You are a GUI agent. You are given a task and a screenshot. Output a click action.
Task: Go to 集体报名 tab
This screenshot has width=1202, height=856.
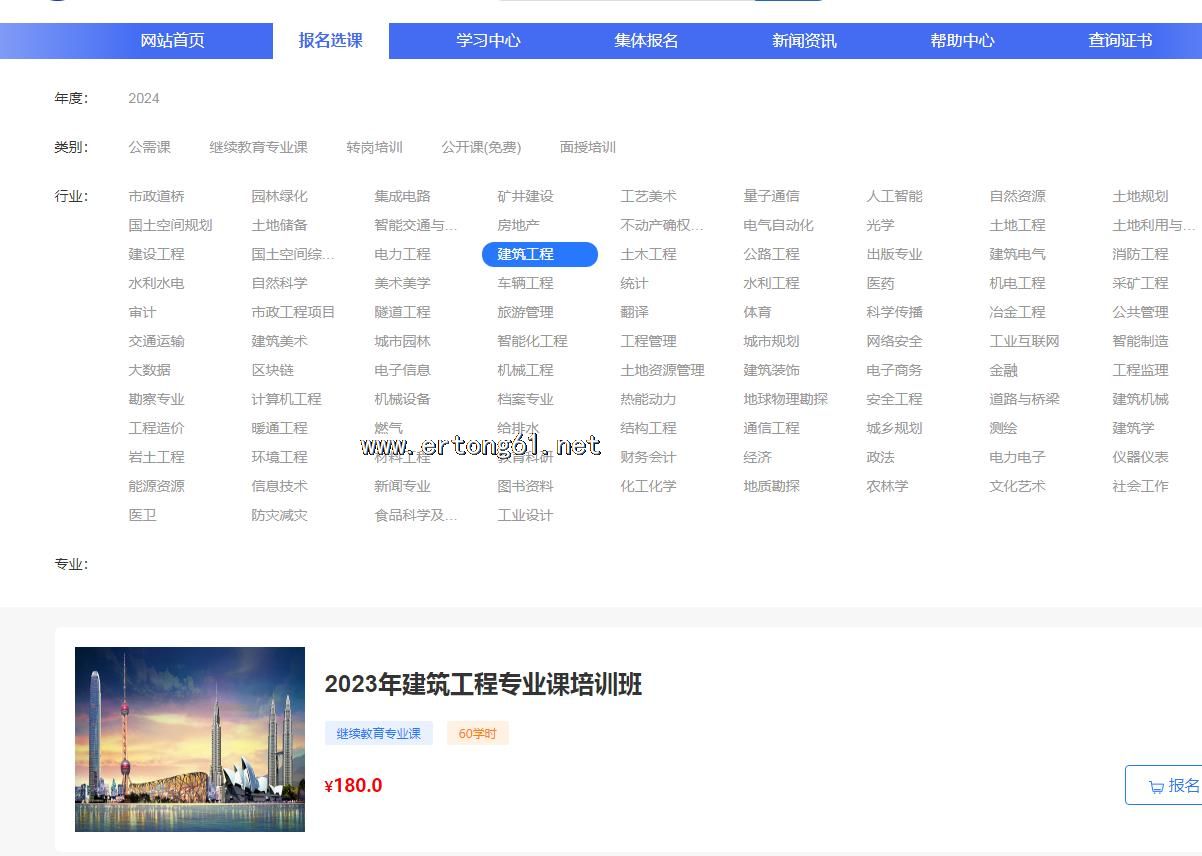coord(646,41)
